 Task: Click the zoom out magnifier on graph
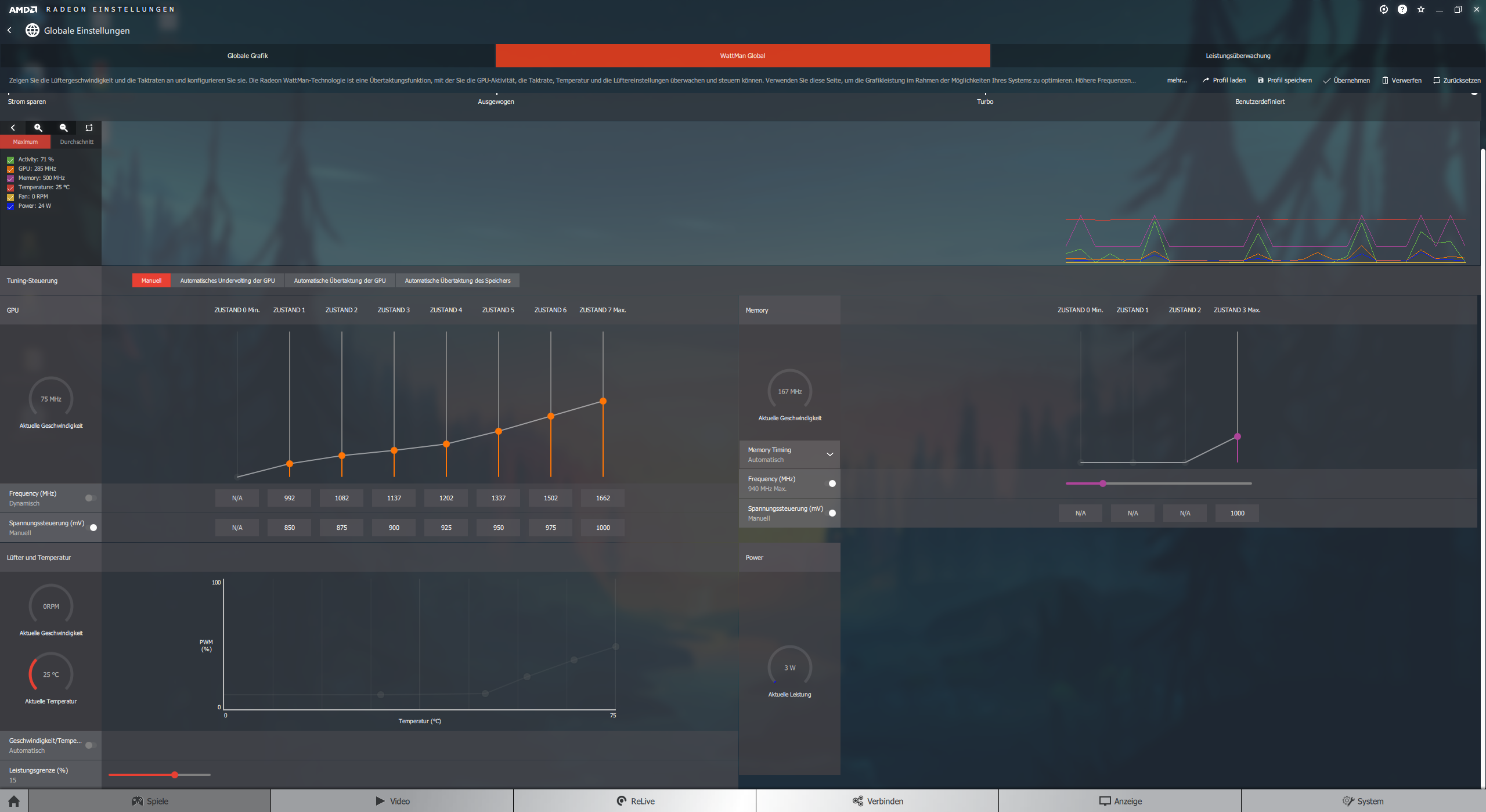[64, 128]
